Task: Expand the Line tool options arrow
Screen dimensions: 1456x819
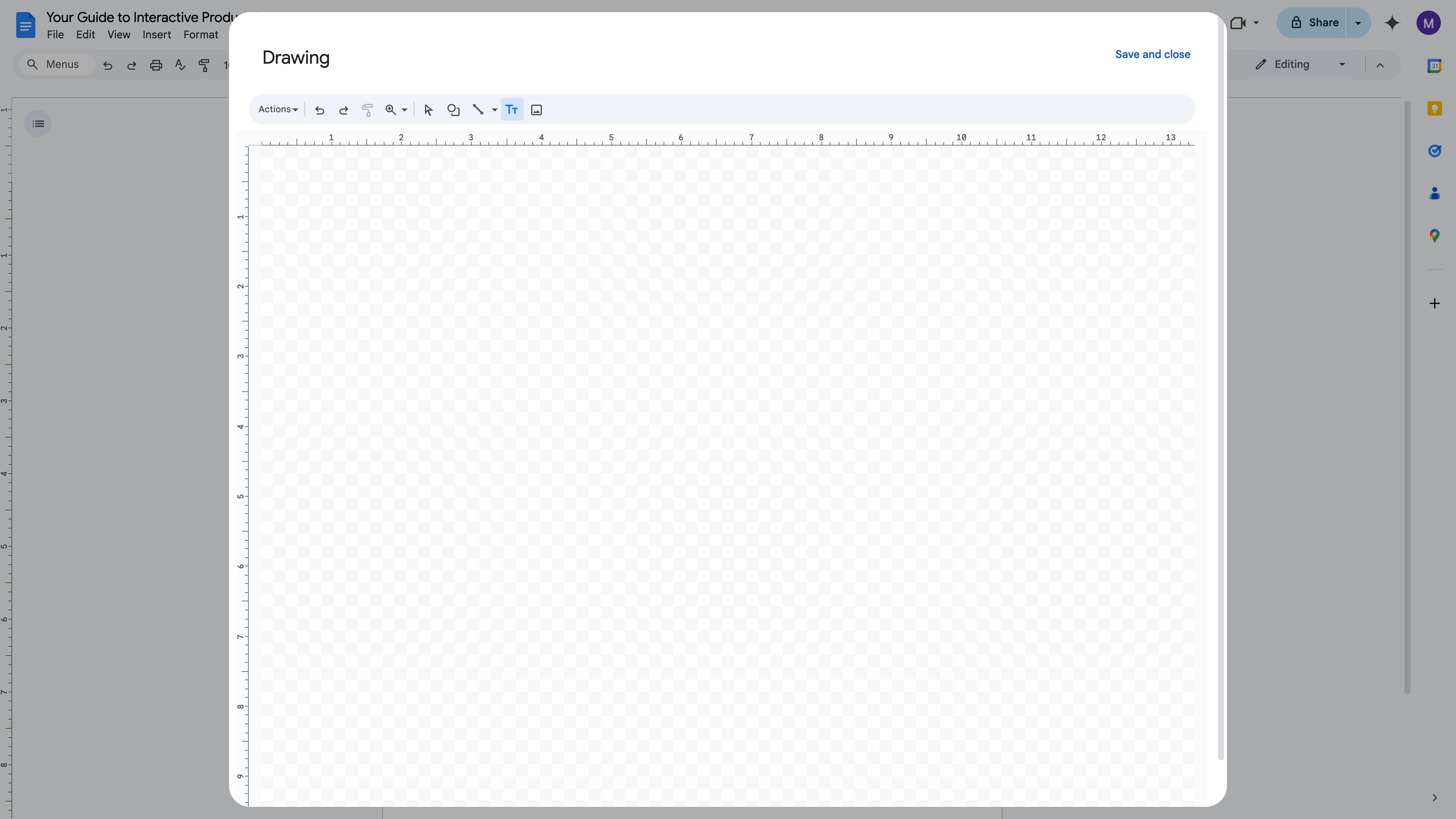Action: click(x=494, y=110)
